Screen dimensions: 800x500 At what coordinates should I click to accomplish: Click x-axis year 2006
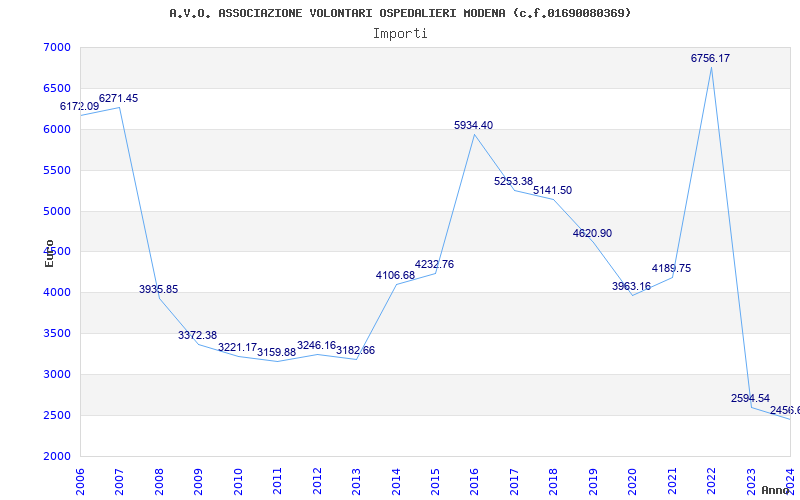tap(80, 482)
